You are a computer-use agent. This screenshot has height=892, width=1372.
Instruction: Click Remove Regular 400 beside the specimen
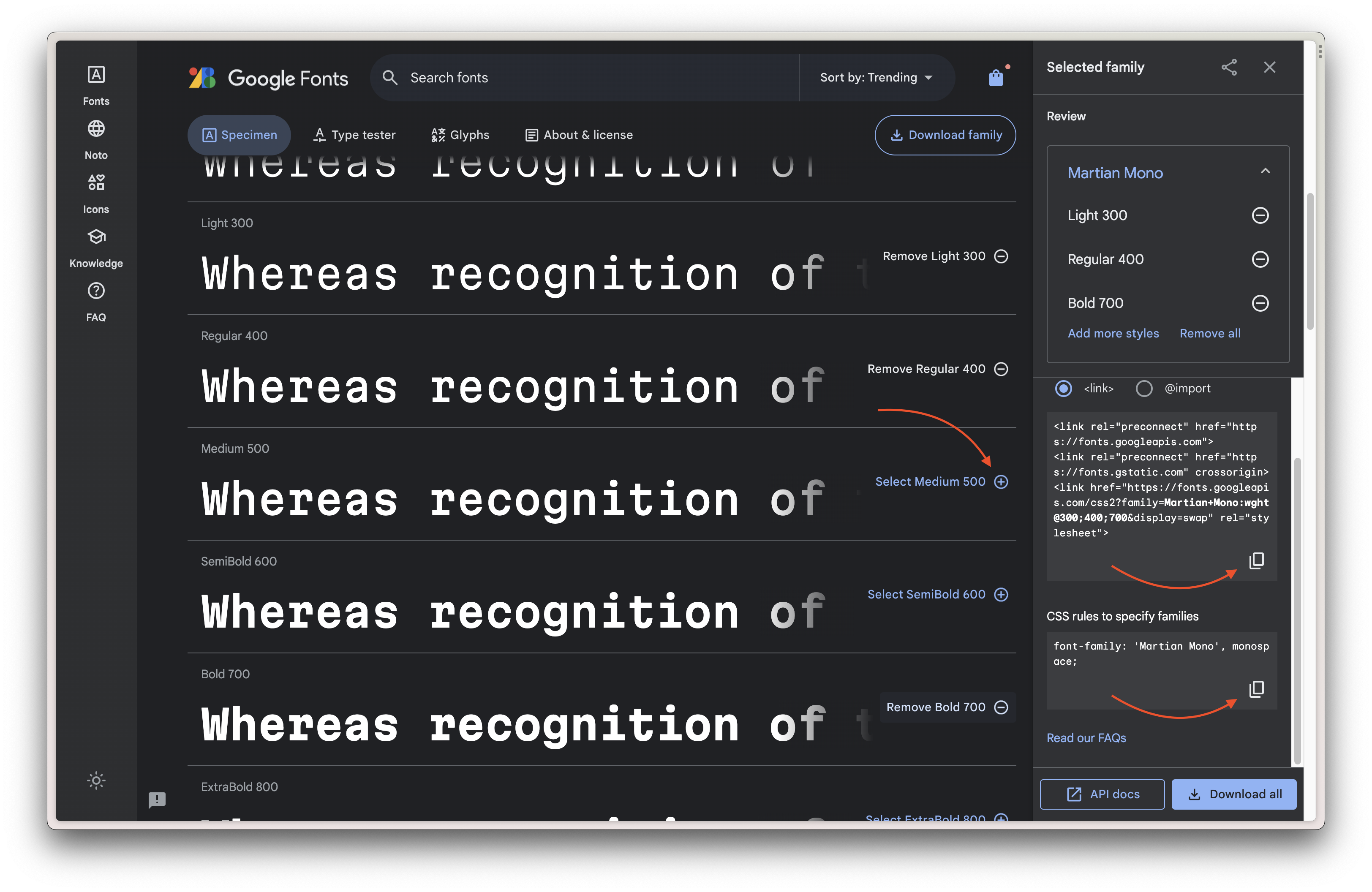point(938,369)
